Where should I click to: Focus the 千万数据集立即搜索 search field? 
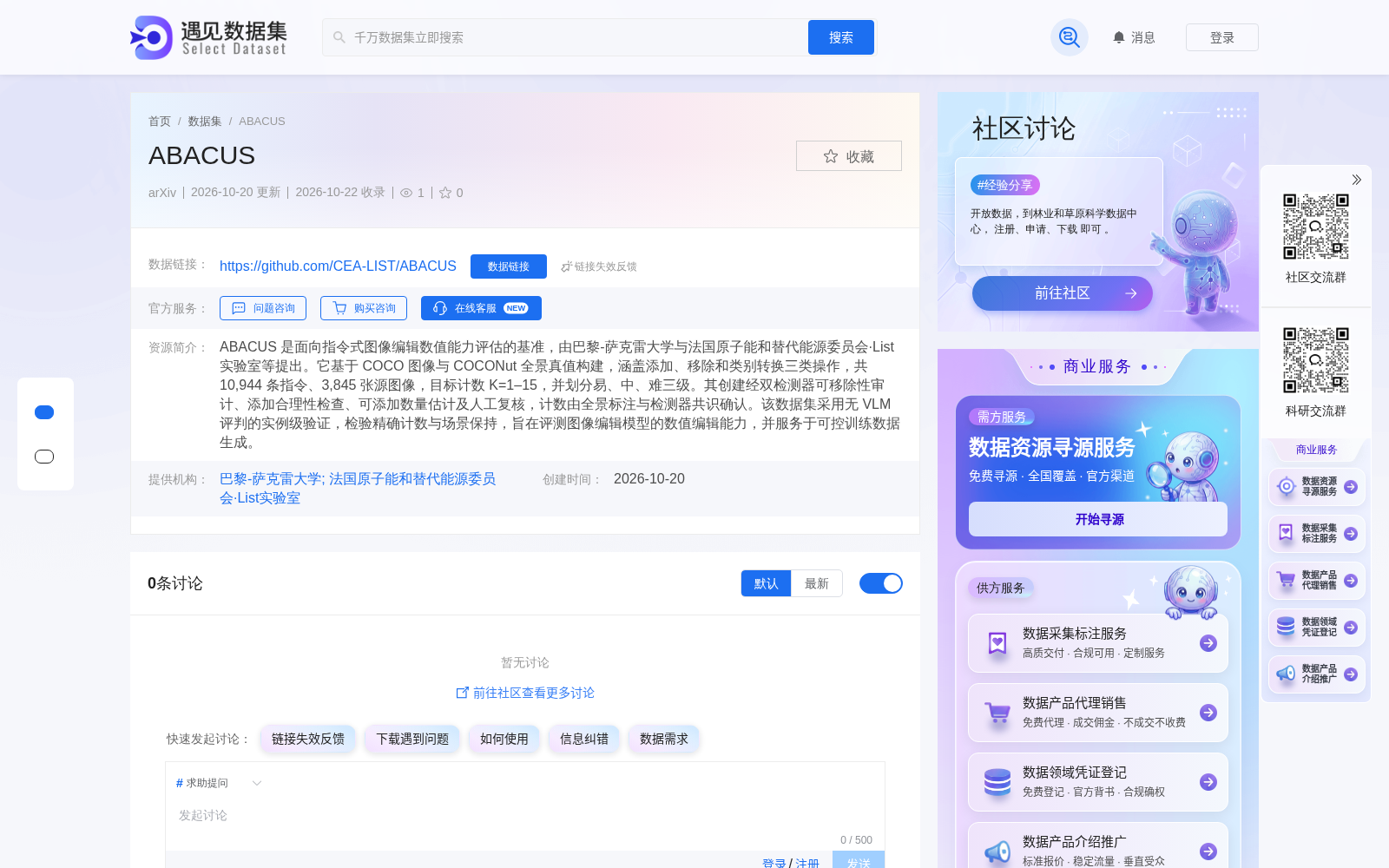(565, 37)
